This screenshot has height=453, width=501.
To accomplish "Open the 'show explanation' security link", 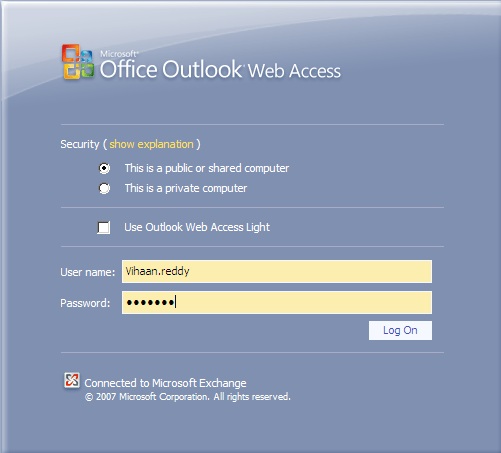I will pos(151,144).
